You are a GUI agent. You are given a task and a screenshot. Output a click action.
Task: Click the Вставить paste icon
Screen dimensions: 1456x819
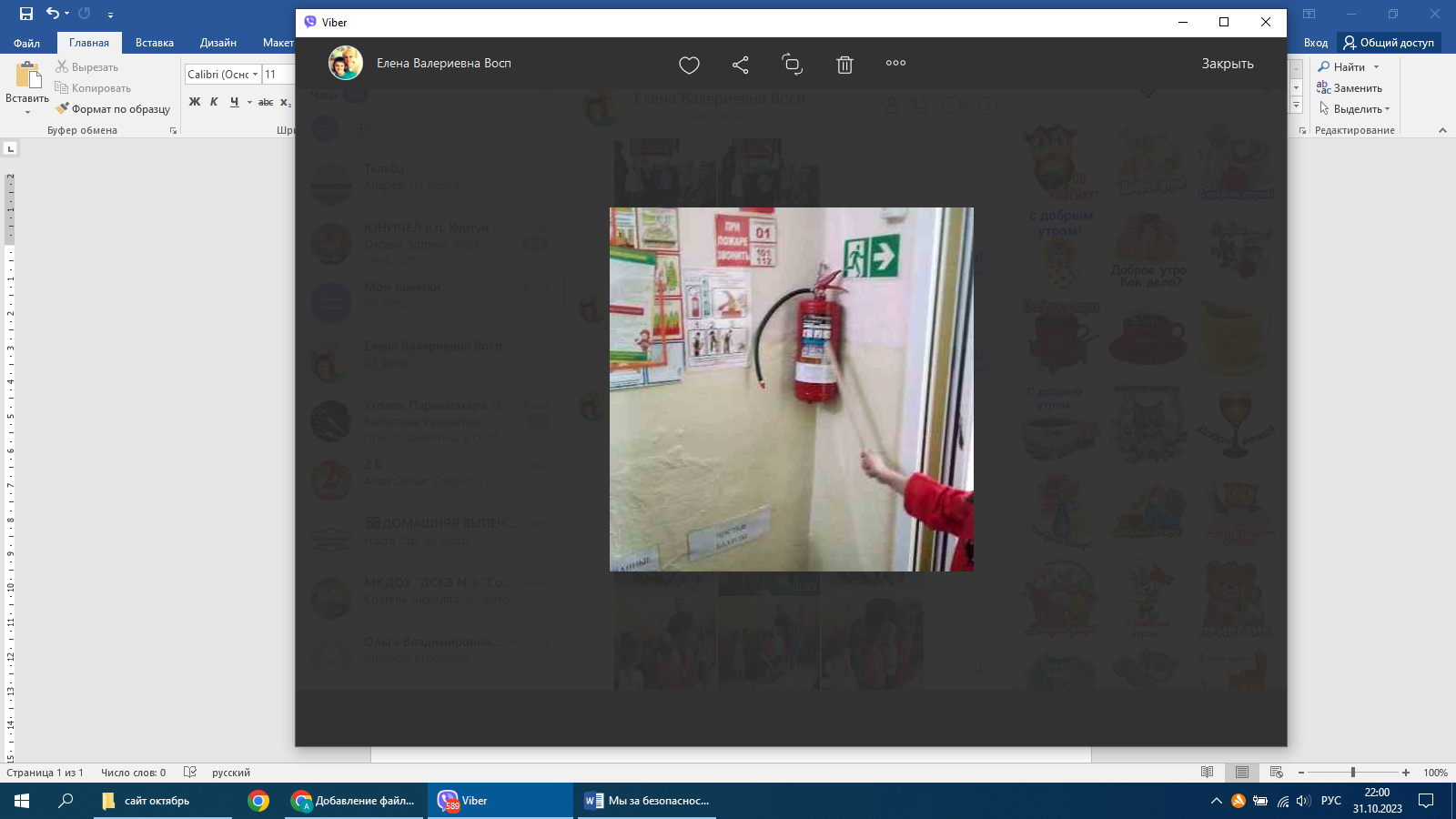click(27, 75)
